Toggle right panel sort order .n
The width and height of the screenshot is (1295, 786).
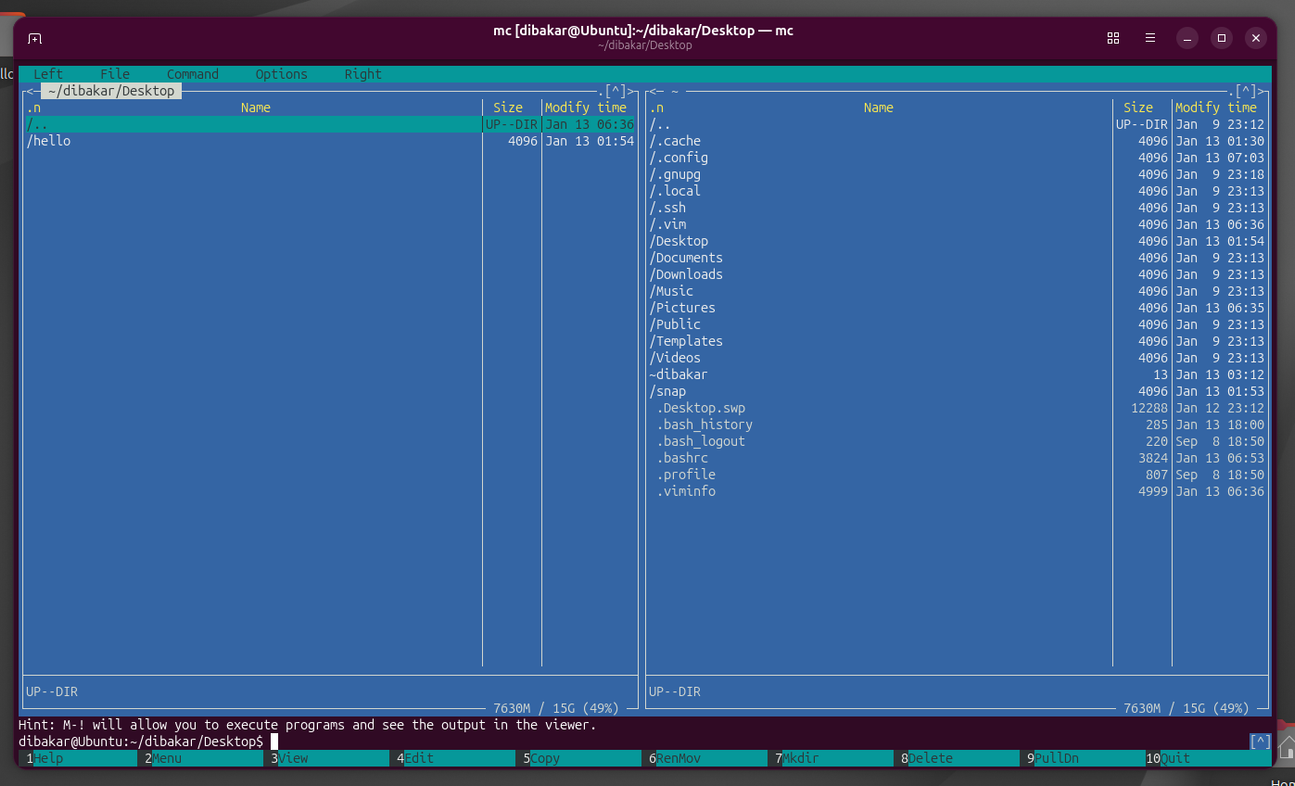click(657, 108)
